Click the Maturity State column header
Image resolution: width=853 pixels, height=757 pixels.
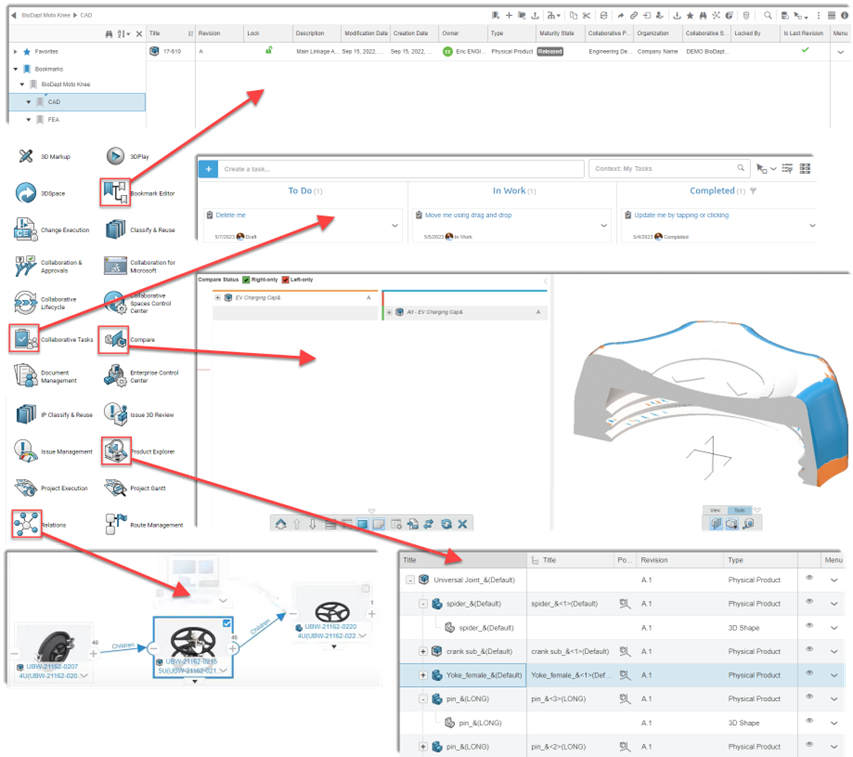pyautogui.click(x=556, y=33)
